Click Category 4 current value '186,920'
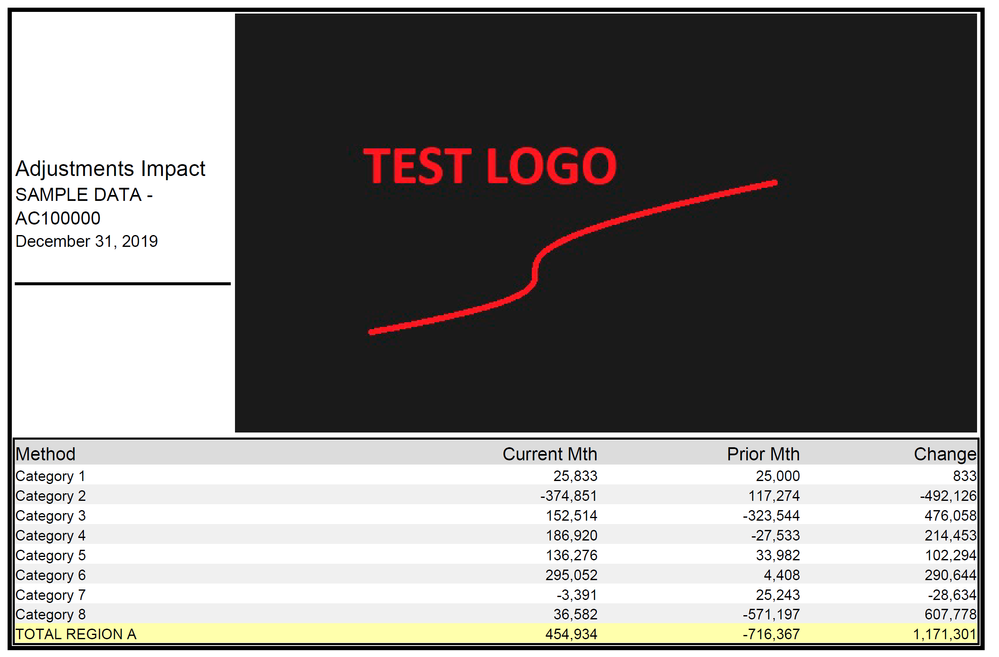 click(x=571, y=535)
